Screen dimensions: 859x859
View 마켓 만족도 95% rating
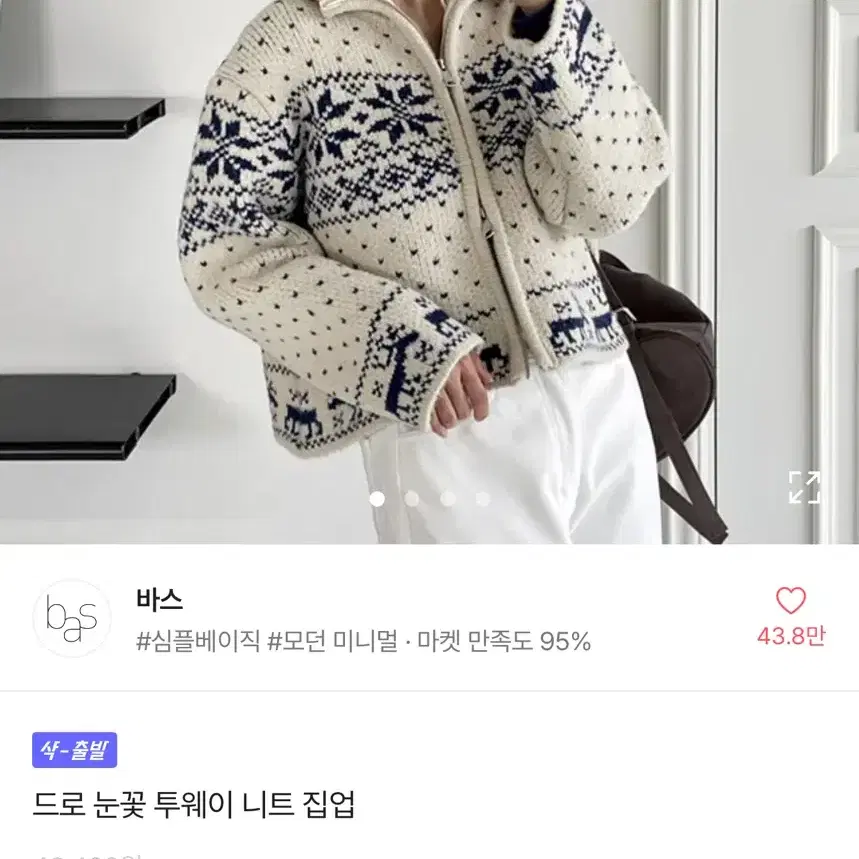pyautogui.click(x=504, y=640)
